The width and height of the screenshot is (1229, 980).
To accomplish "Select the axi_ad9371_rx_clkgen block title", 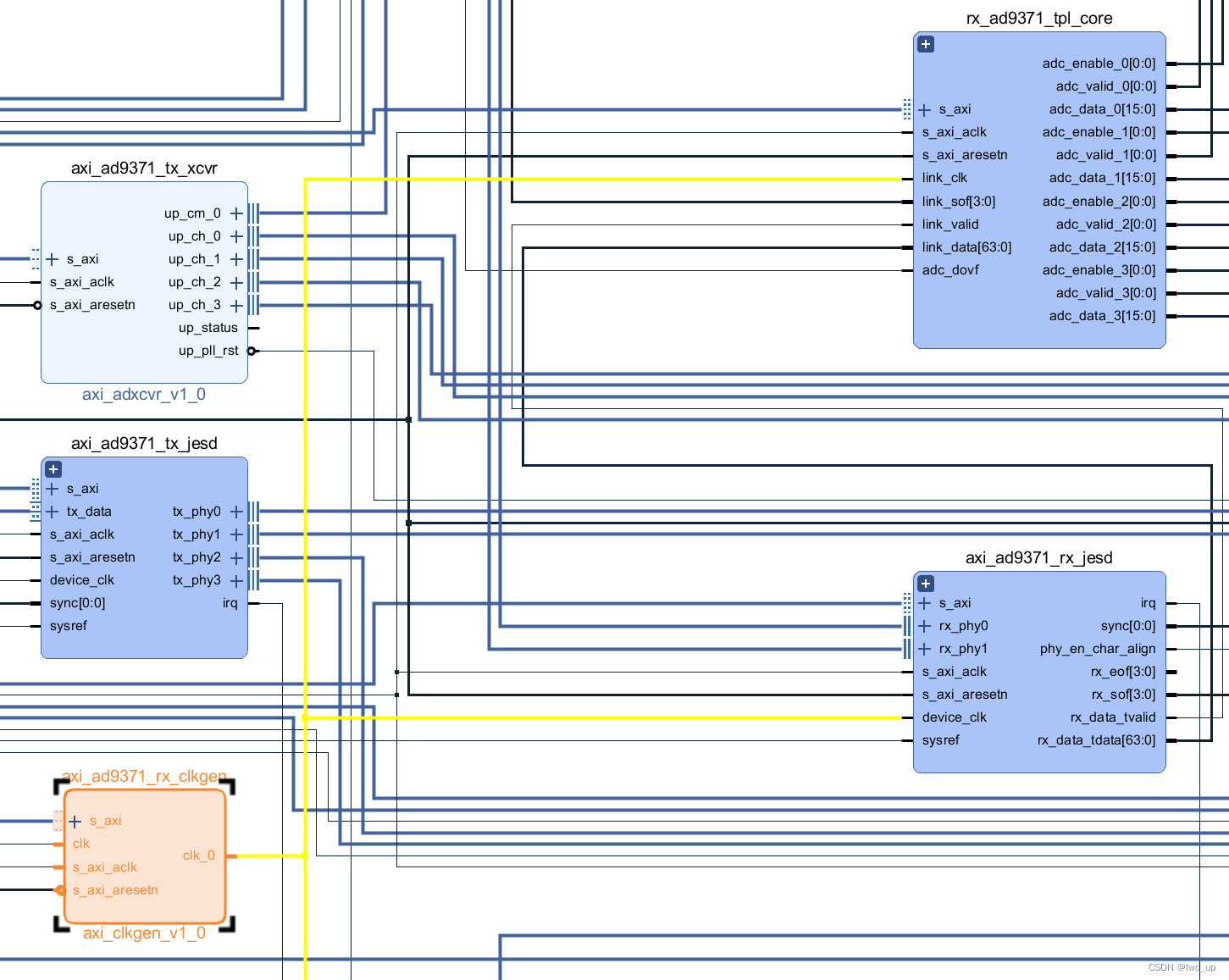I will click(x=144, y=776).
